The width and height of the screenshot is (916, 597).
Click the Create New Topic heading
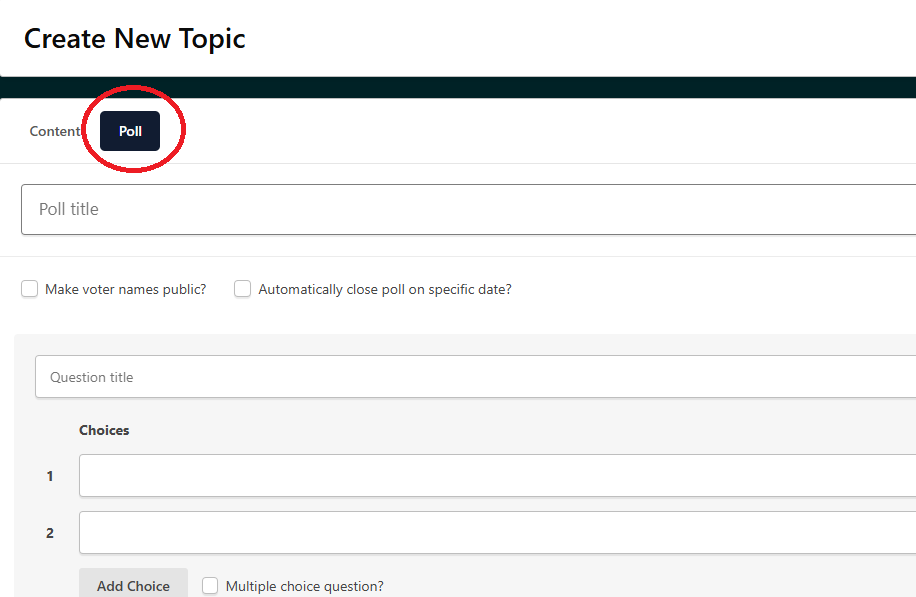pyautogui.click(x=135, y=39)
